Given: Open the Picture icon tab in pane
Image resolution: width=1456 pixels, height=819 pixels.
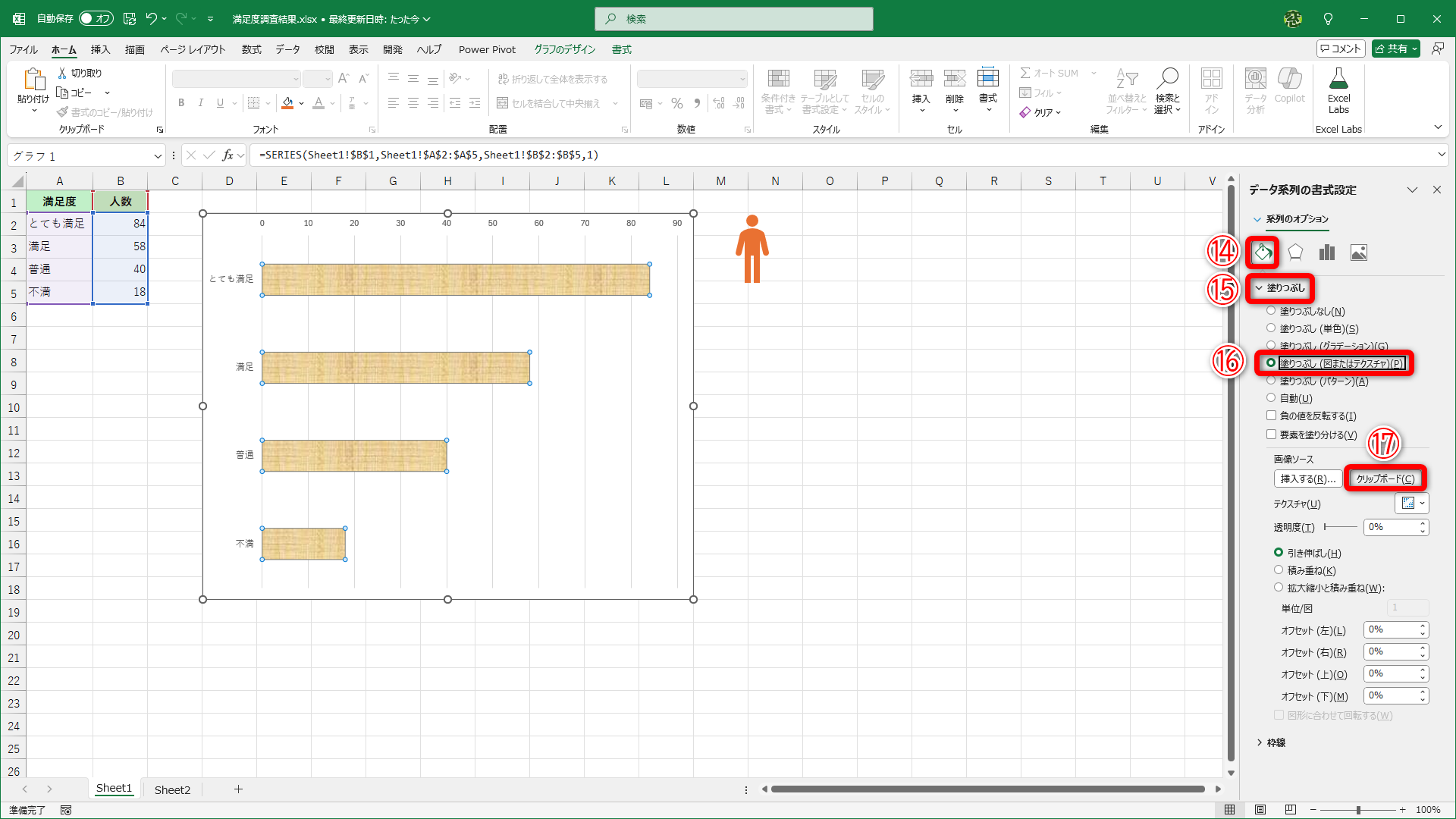Looking at the screenshot, I should pyautogui.click(x=1359, y=253).
